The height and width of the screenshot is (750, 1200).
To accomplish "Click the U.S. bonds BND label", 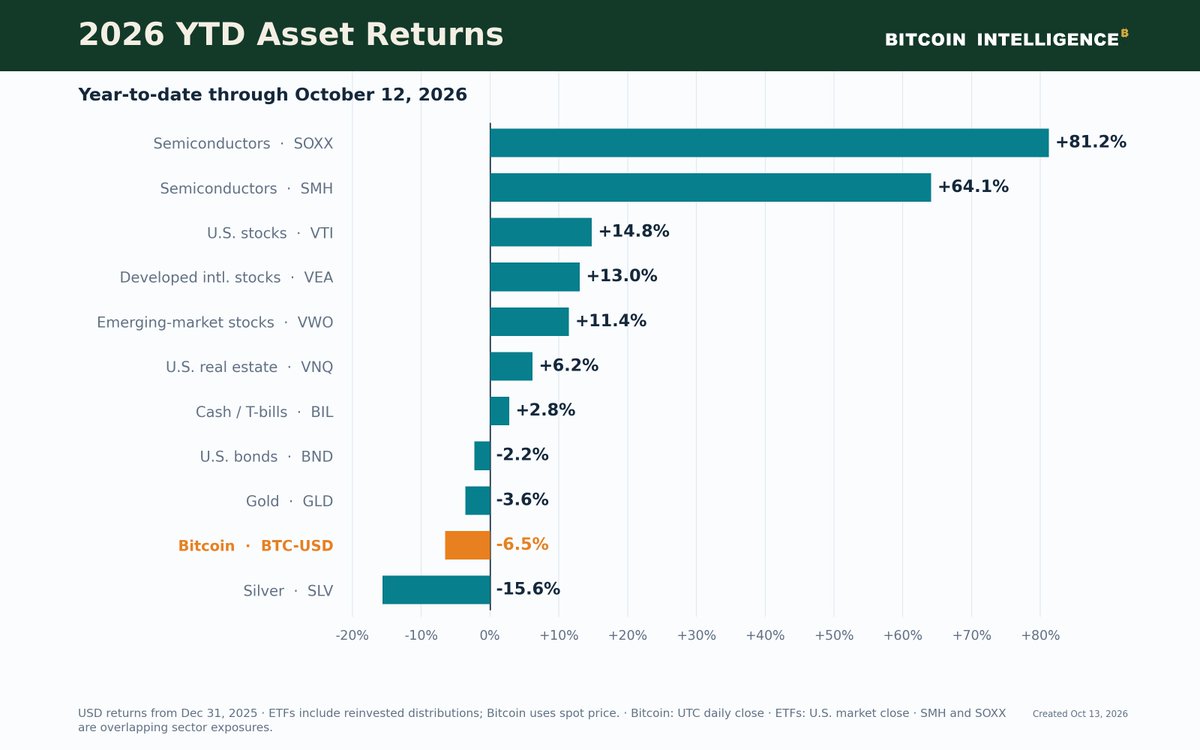I will click(266, 457).
